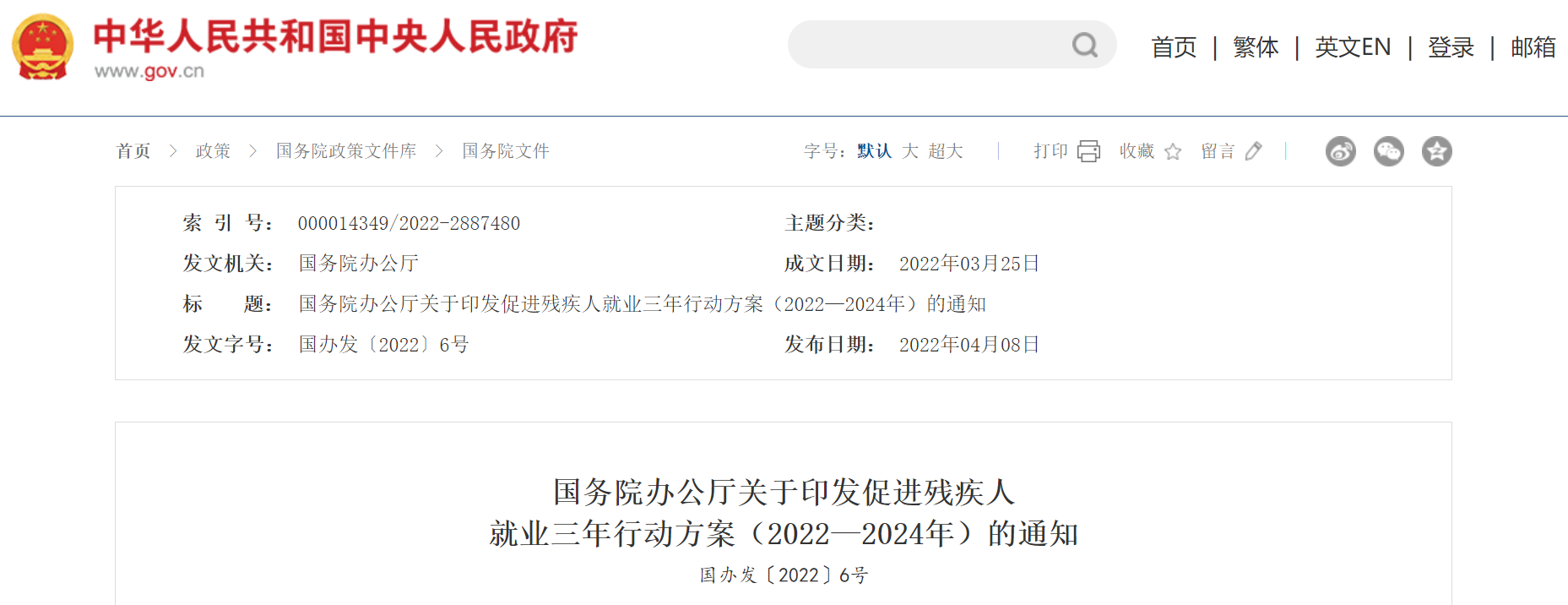Click the 留言 text button

1218,151
